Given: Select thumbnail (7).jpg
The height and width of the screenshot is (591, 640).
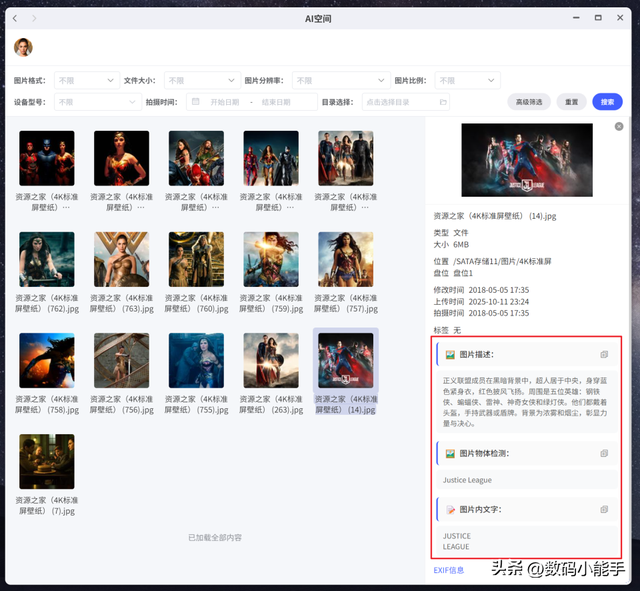Looking at the screenshot, I should point(47,462).
